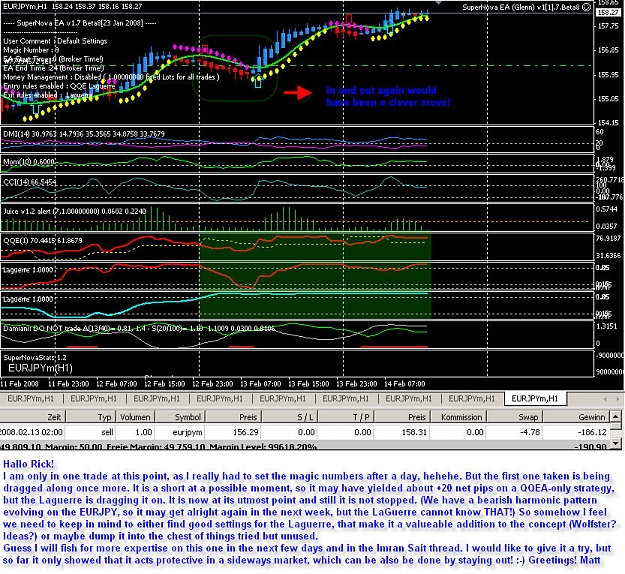Click the chart shift triangle marker at chart top

(438, 2)
